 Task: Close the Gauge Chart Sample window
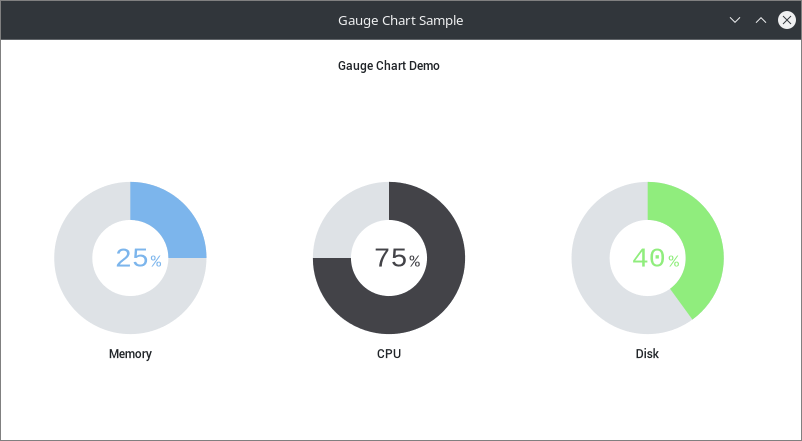[787, 20]
